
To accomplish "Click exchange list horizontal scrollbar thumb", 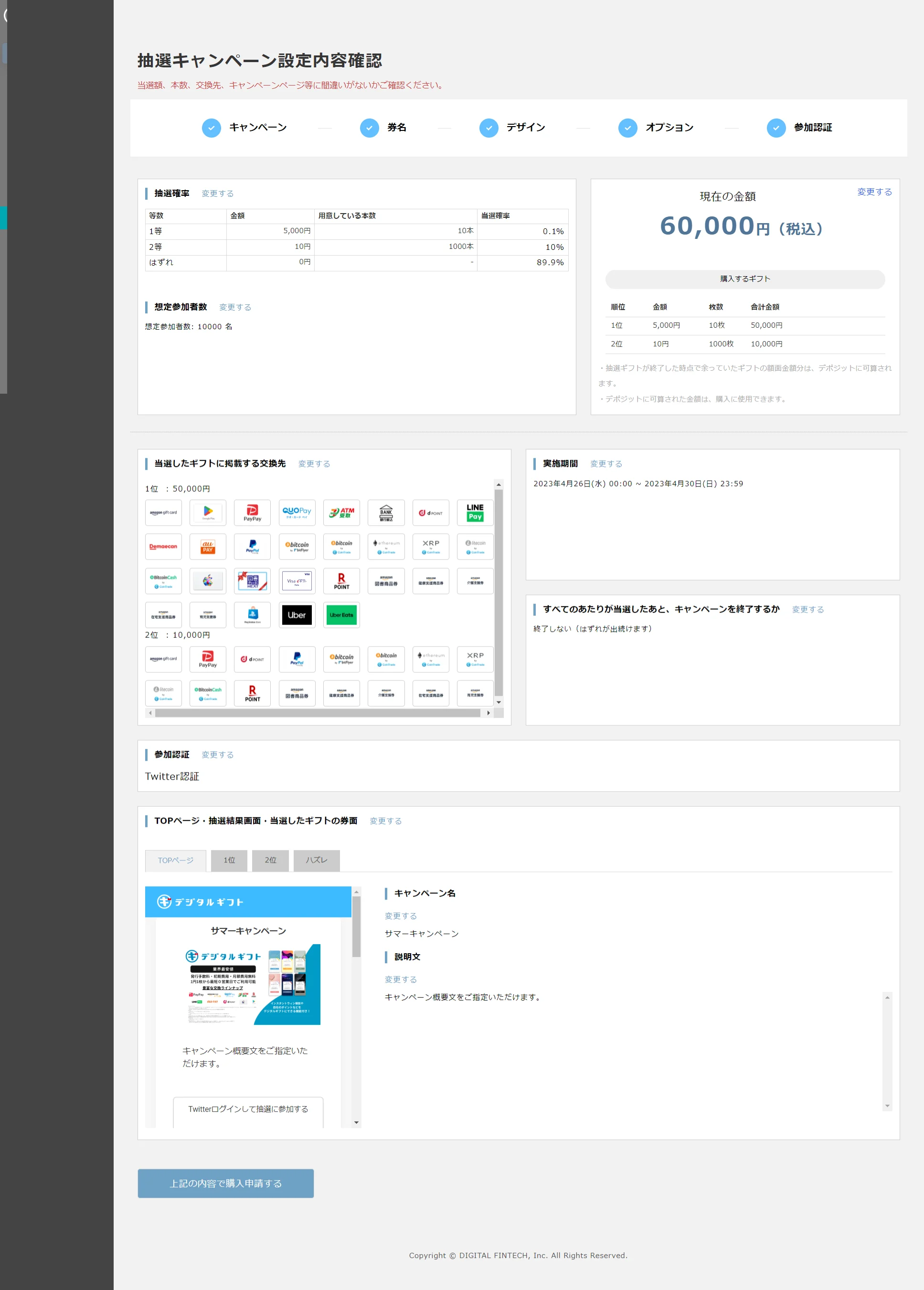I will [x=317, y=713].
